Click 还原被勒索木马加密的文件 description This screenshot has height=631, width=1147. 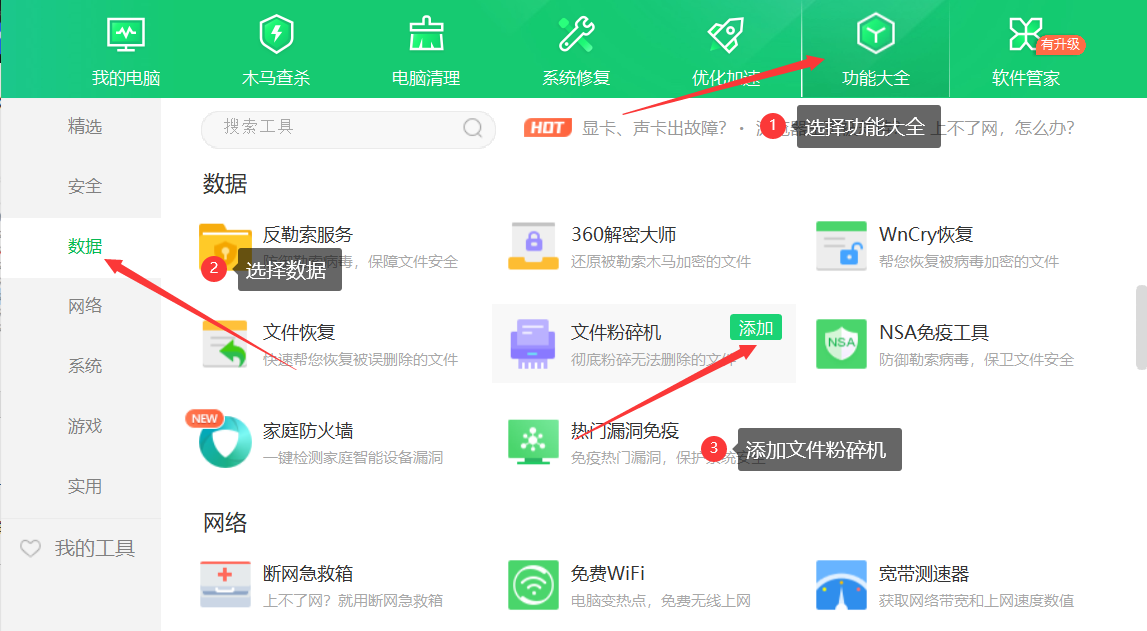pos(661,262)
